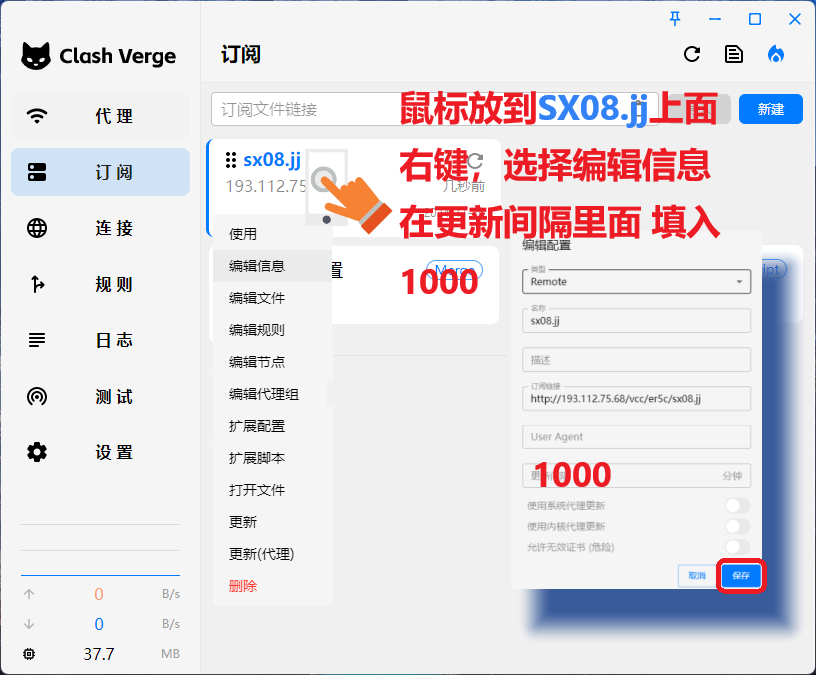Click the 保存 save button
The image size is (816, 675).
[741, 576]
